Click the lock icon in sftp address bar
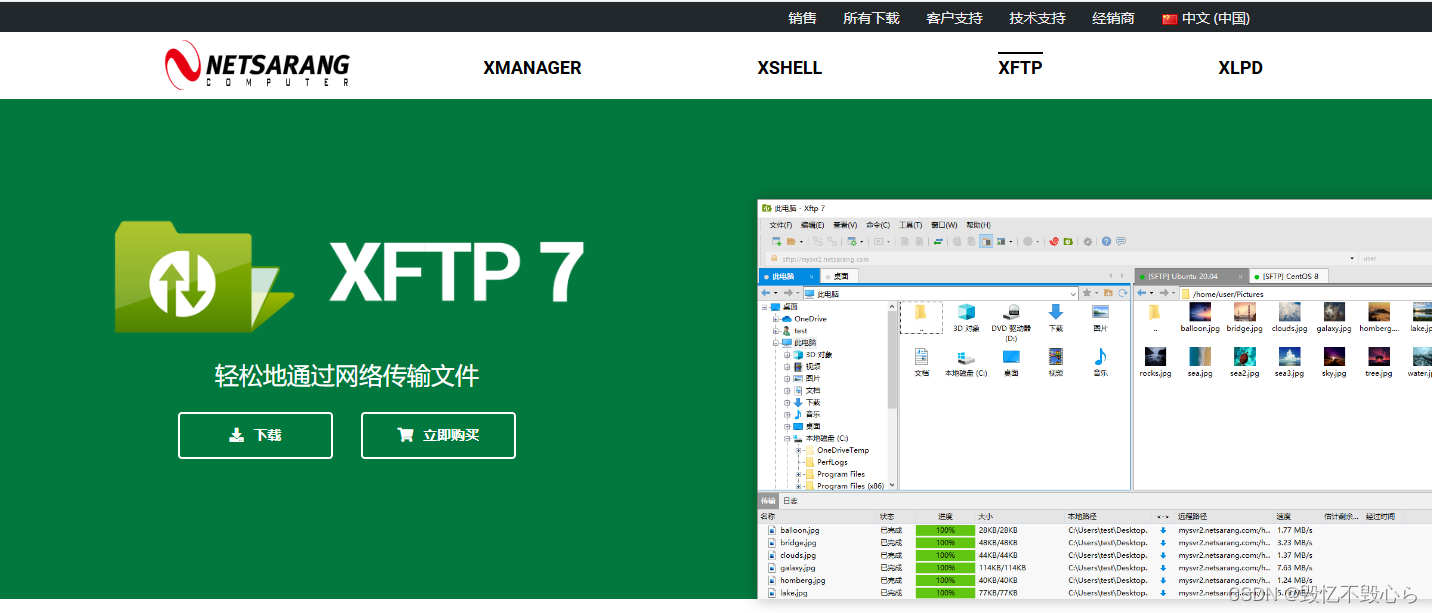The height and width of the screenshot is (613, 1432). (x=774, y=258)
